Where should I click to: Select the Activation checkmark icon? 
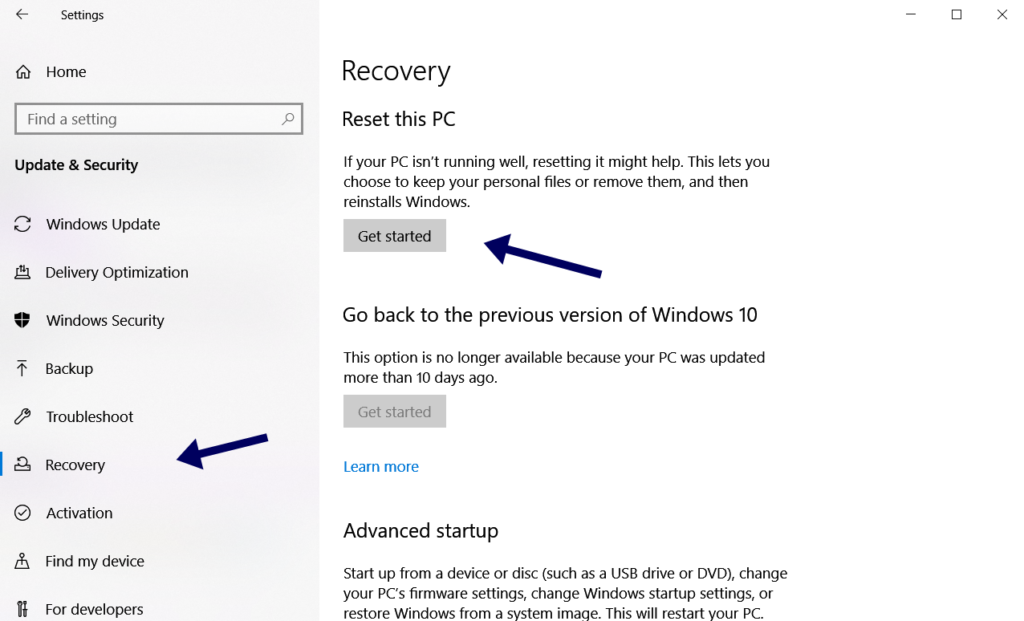pyautogui.click(x=22, y=512)
